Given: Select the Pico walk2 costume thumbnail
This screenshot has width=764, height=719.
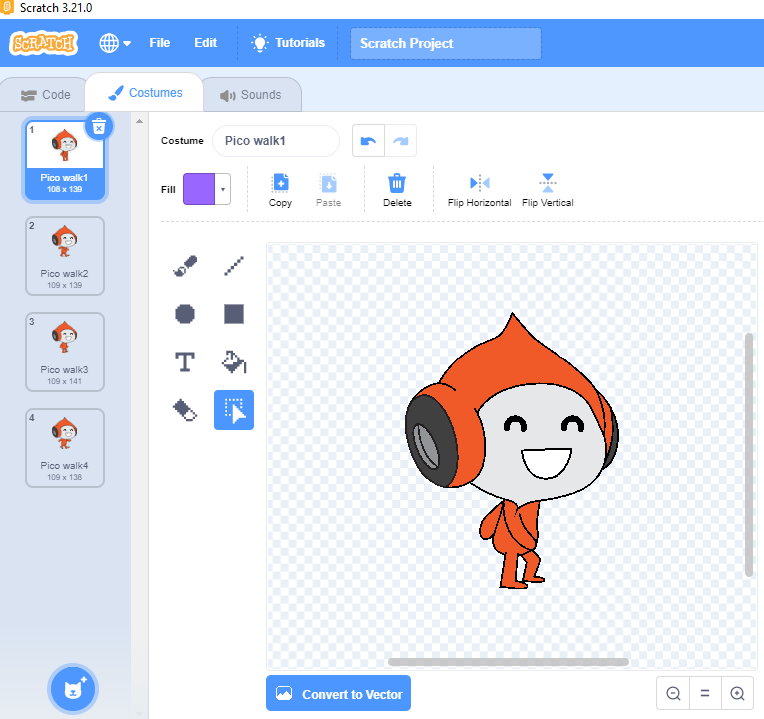Looking at the screenshot, I should pyautogui.click(x=65, y=256).
